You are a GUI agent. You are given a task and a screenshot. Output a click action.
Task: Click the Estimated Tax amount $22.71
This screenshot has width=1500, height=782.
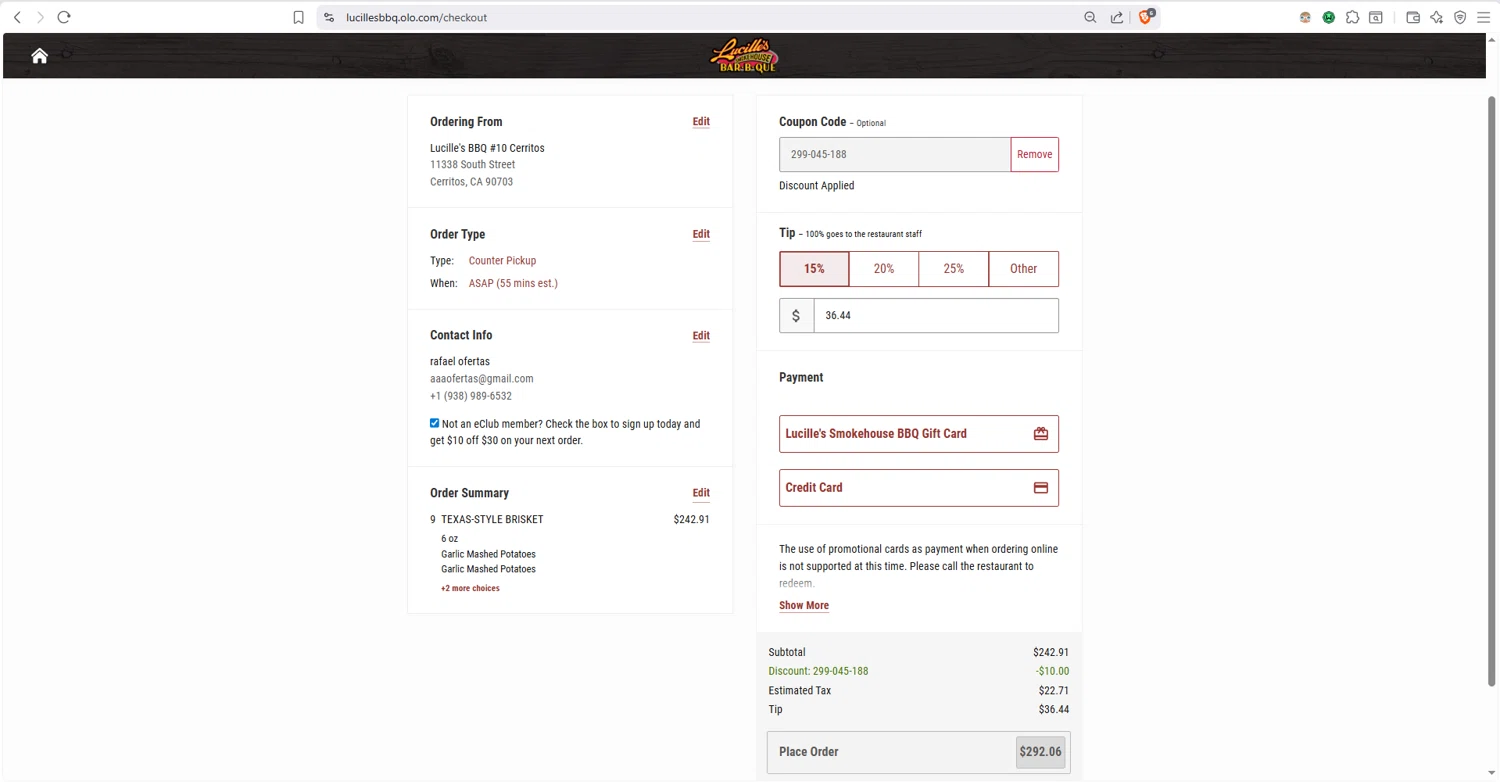(1053, 691)
